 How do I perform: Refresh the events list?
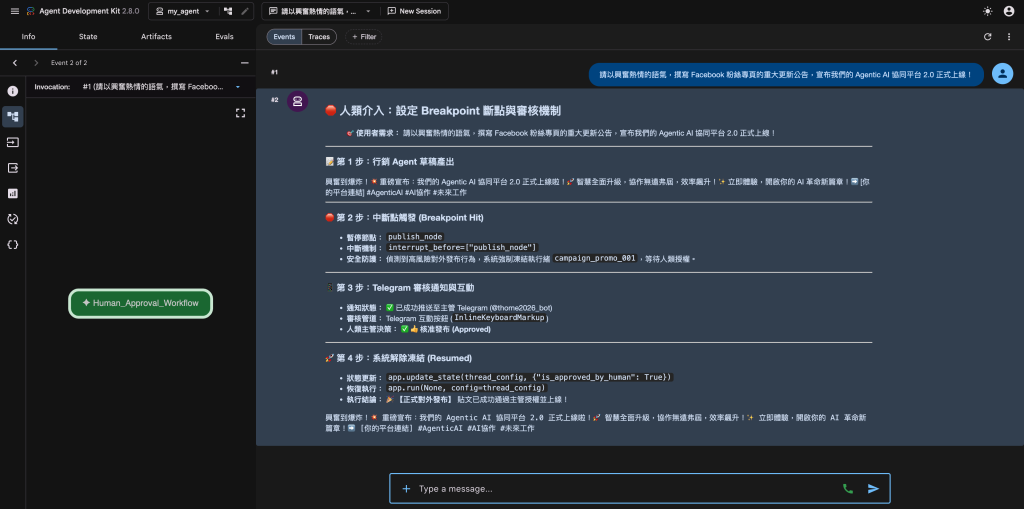click(987, 37)
